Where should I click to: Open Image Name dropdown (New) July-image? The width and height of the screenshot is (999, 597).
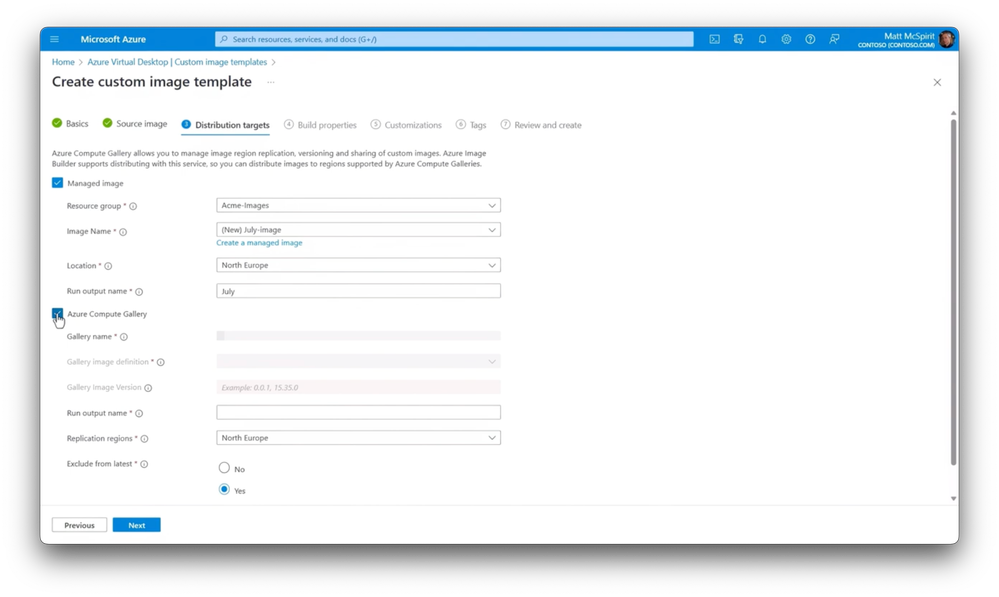pyautogui.click(x=358, y=229)
